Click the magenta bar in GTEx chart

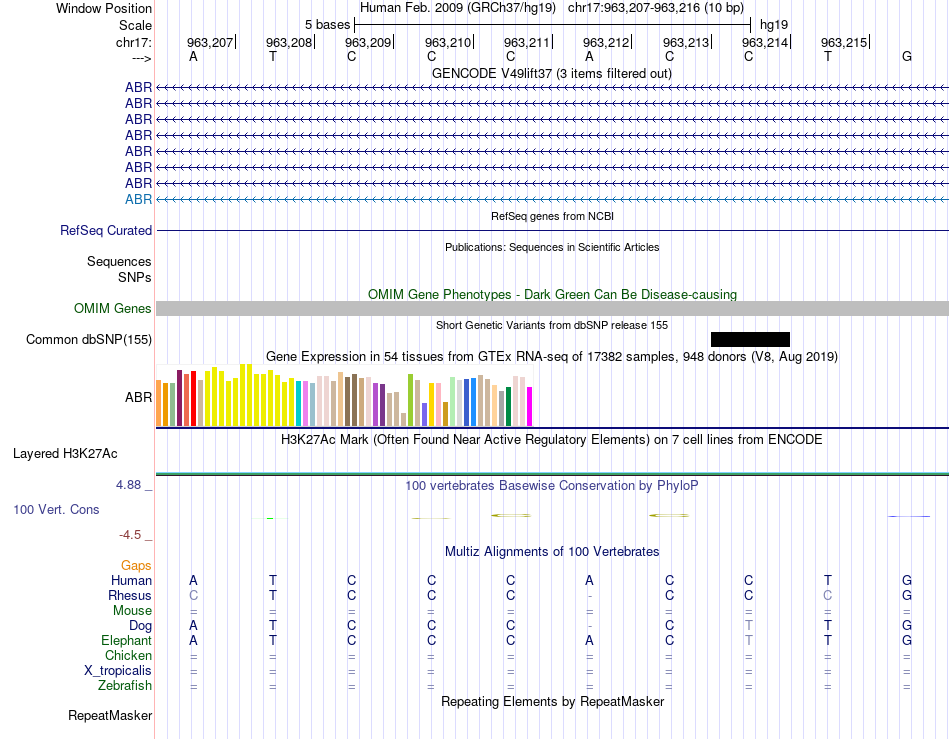click(x=530, y=406)
